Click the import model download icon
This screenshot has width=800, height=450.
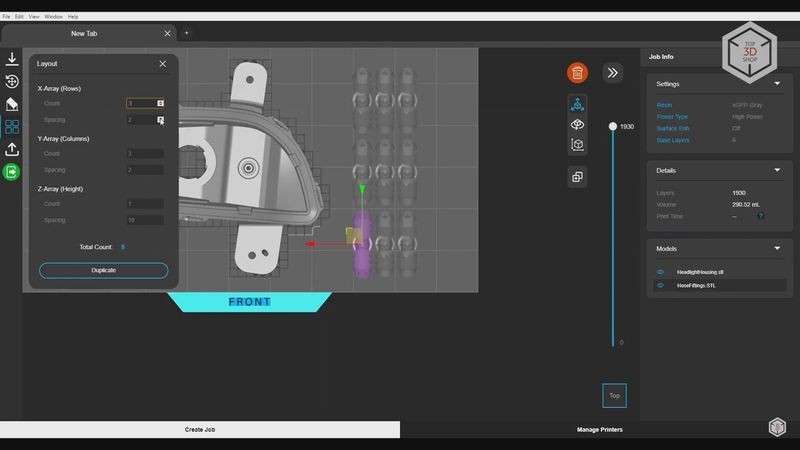pyautogui.click(x=12, y=59)
